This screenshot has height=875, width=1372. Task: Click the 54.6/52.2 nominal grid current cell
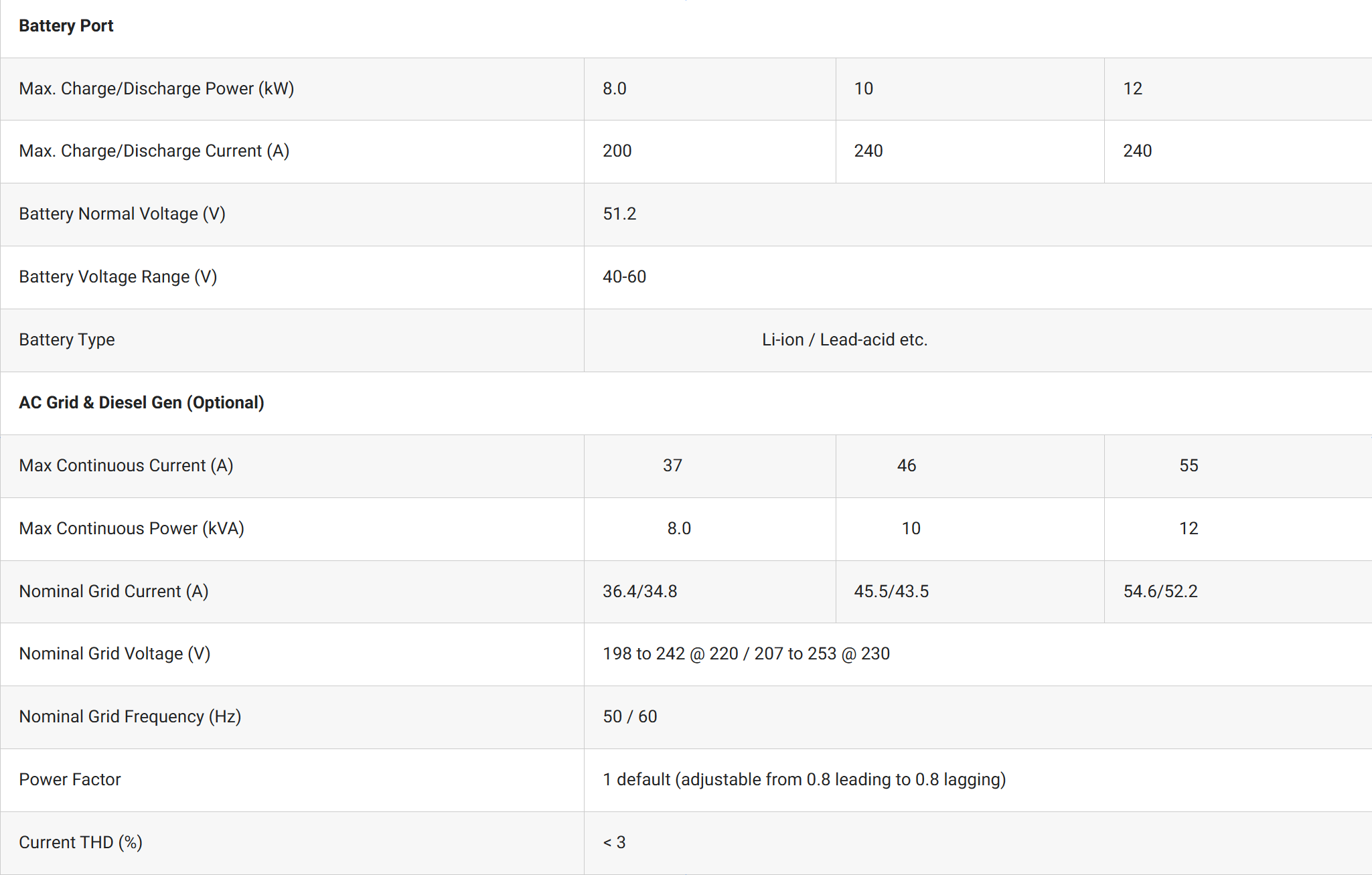click(x=1160, y=592)
